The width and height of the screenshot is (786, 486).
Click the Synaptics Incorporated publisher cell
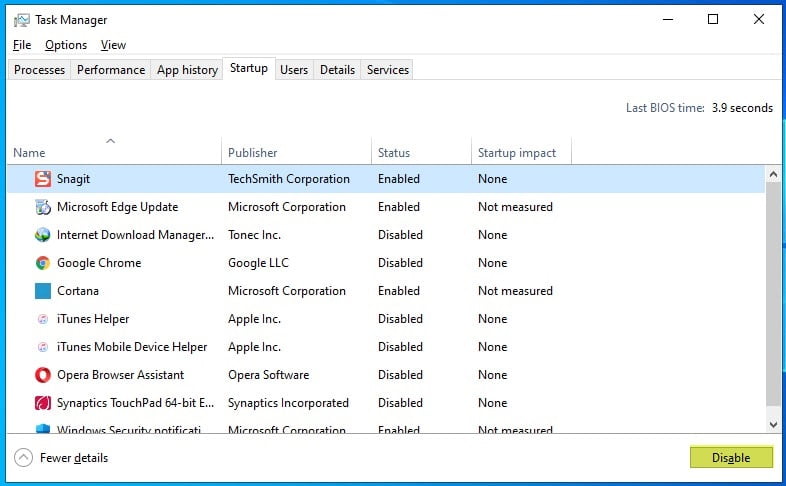[x=288, y=403]
